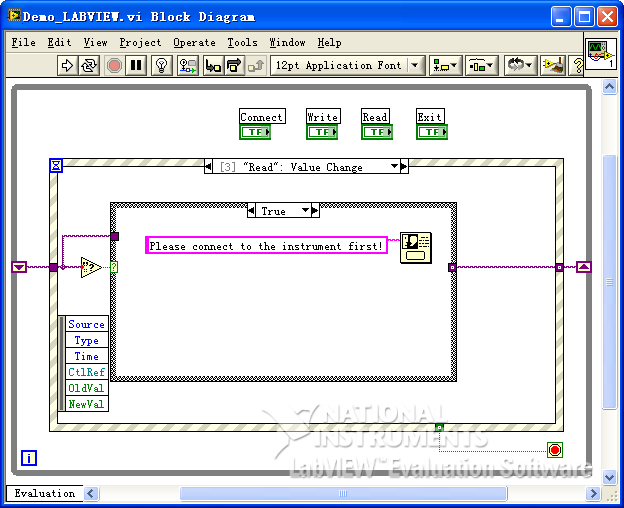Open Align Objects dropdown

(445, 65)
